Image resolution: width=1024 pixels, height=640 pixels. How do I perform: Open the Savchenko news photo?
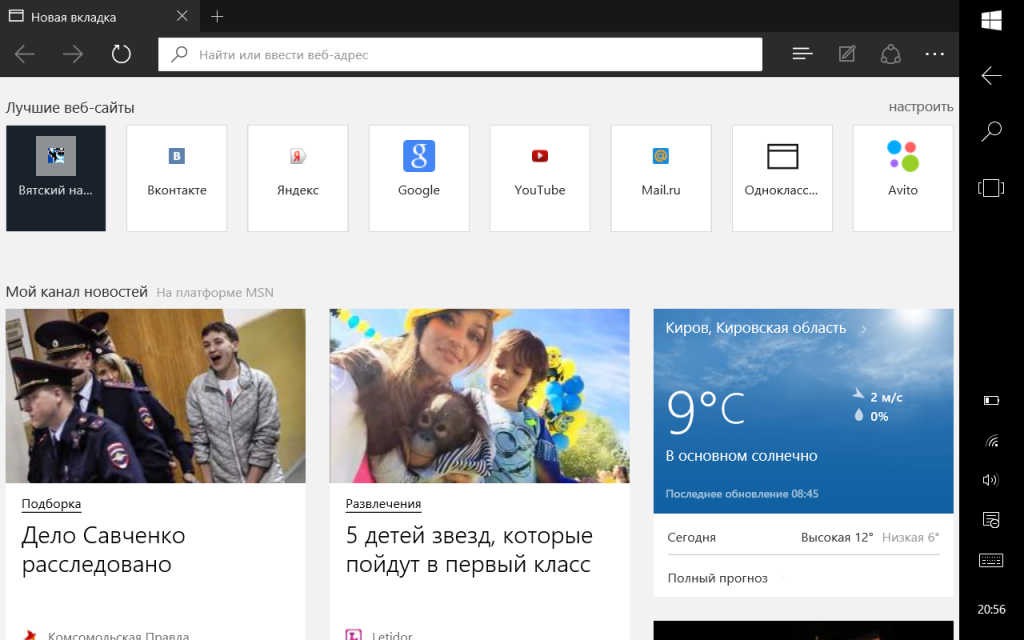[x=155, y=396]
